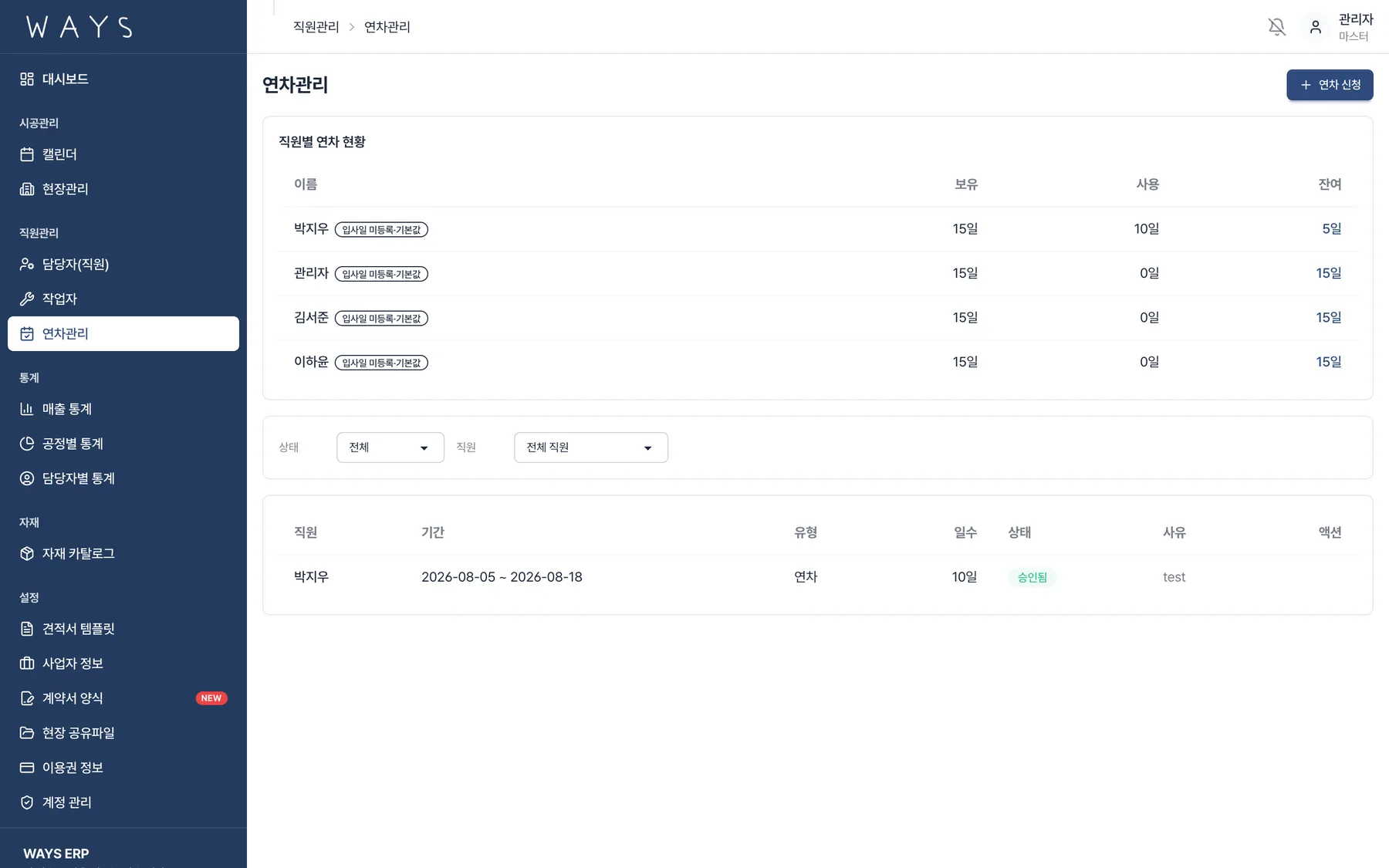Click 박지우's 입사일 미등록 badge
This screenshot has height=868, width=1389.
tap(381, 230)
